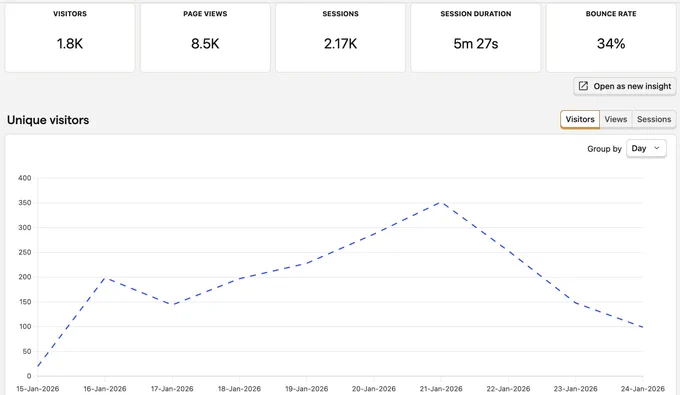
Task: Select the Bounce Rate 34% card
Action: click(611, 38)
